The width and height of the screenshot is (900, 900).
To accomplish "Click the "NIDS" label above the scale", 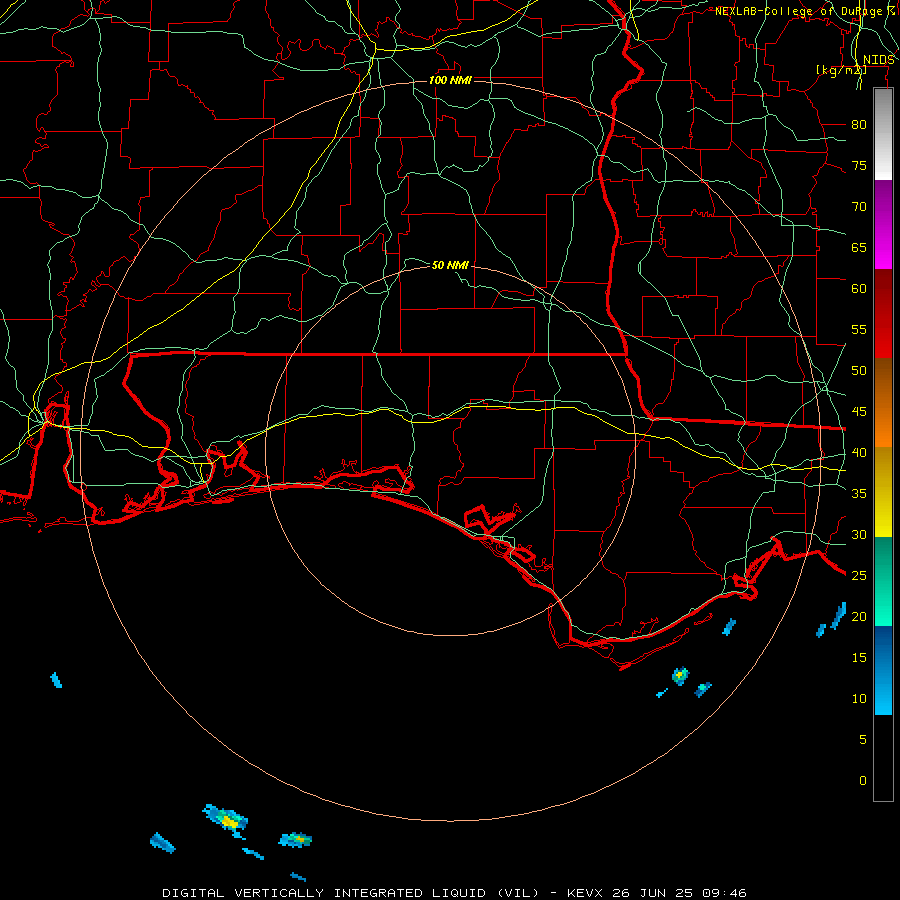I will [x=879, y=60].
